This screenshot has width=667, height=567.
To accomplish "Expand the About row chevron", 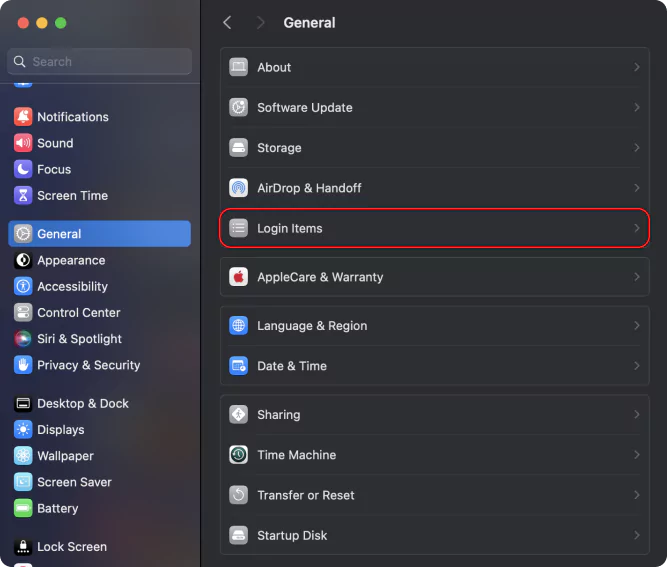I will [x=636, y=67].
